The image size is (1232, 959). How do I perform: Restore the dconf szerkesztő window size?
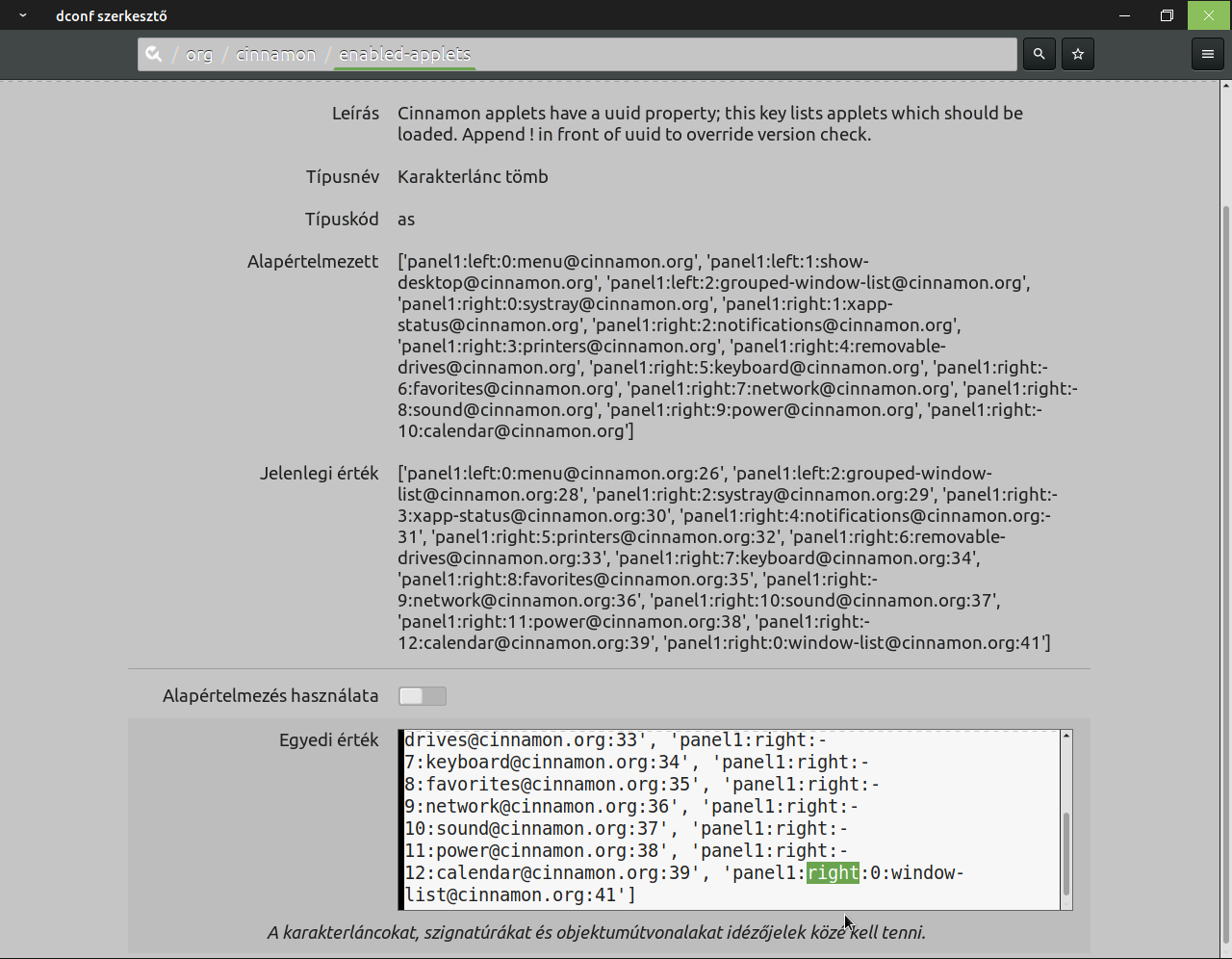pos(1167,15)
